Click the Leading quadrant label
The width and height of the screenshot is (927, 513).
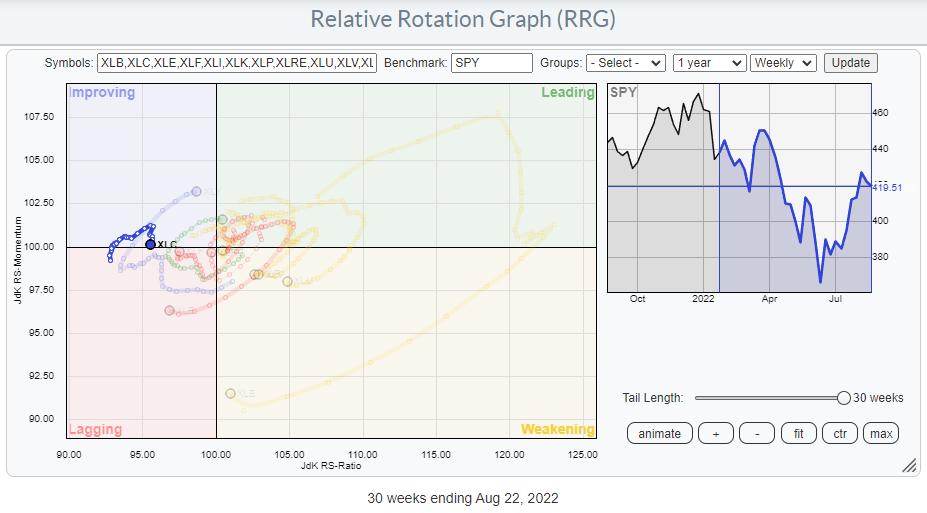click(567, 93)
